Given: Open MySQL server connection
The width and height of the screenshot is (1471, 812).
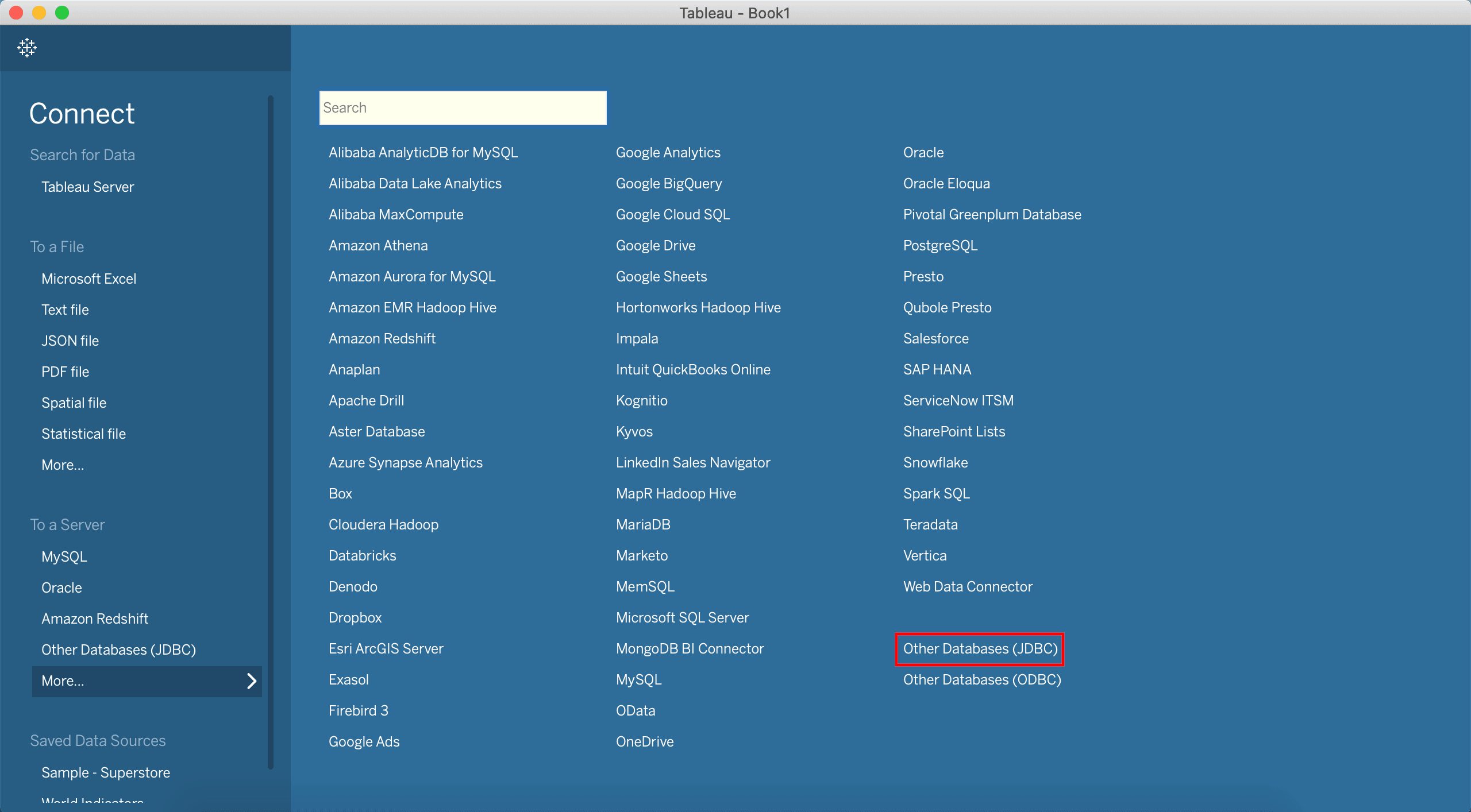Looking at the screenshot, I should pos(65,557).
